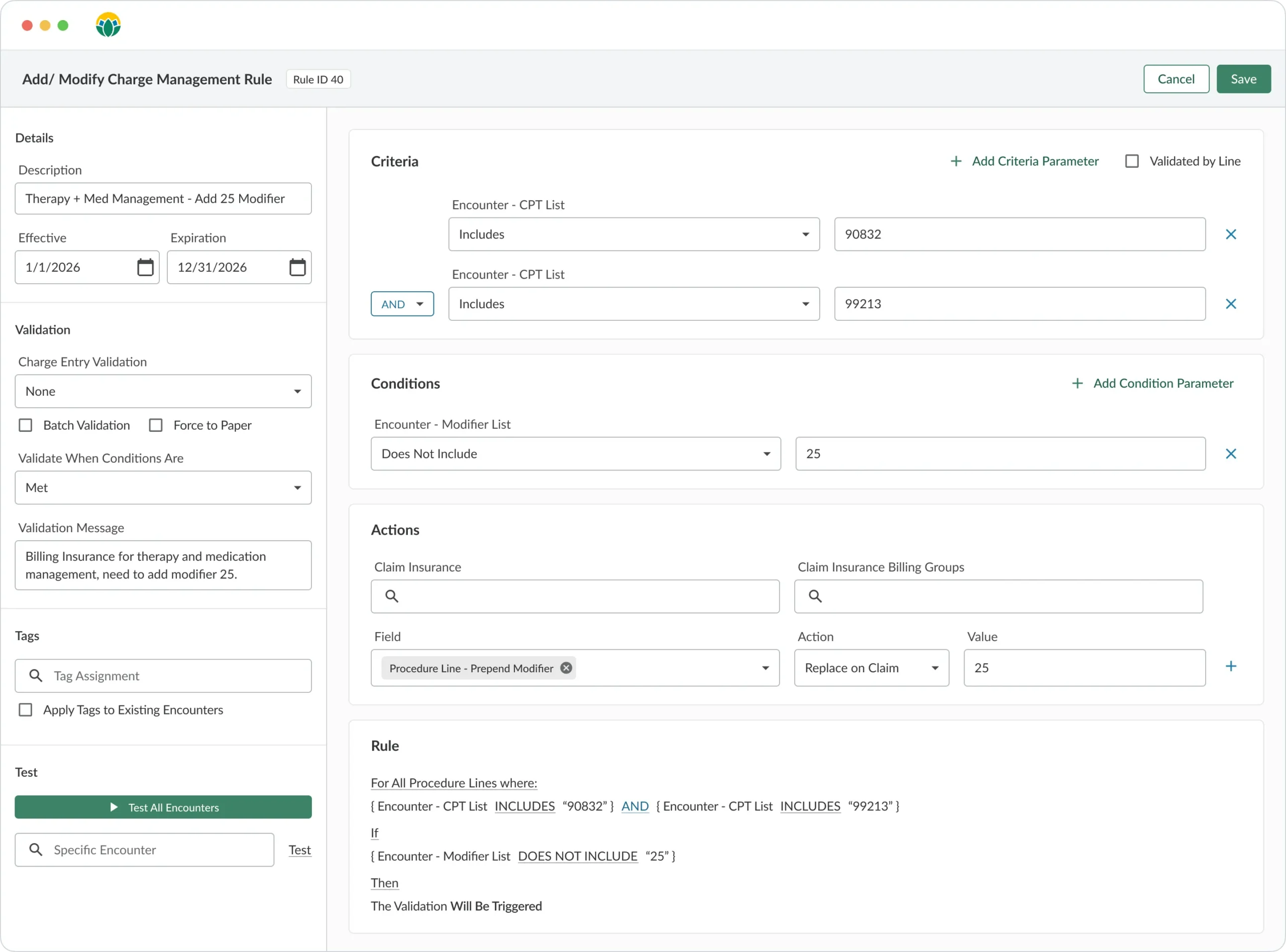
Task: Click the Save button
Action: 1243,79
